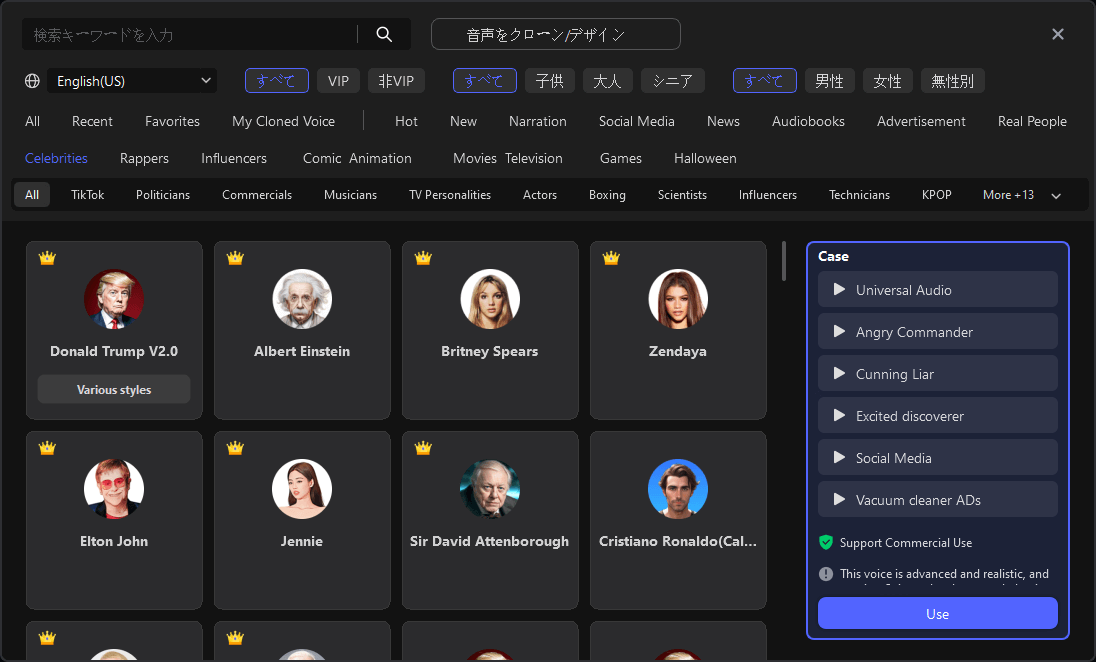Click the voice list vertical scrollbar

click(x=784, y=261)
